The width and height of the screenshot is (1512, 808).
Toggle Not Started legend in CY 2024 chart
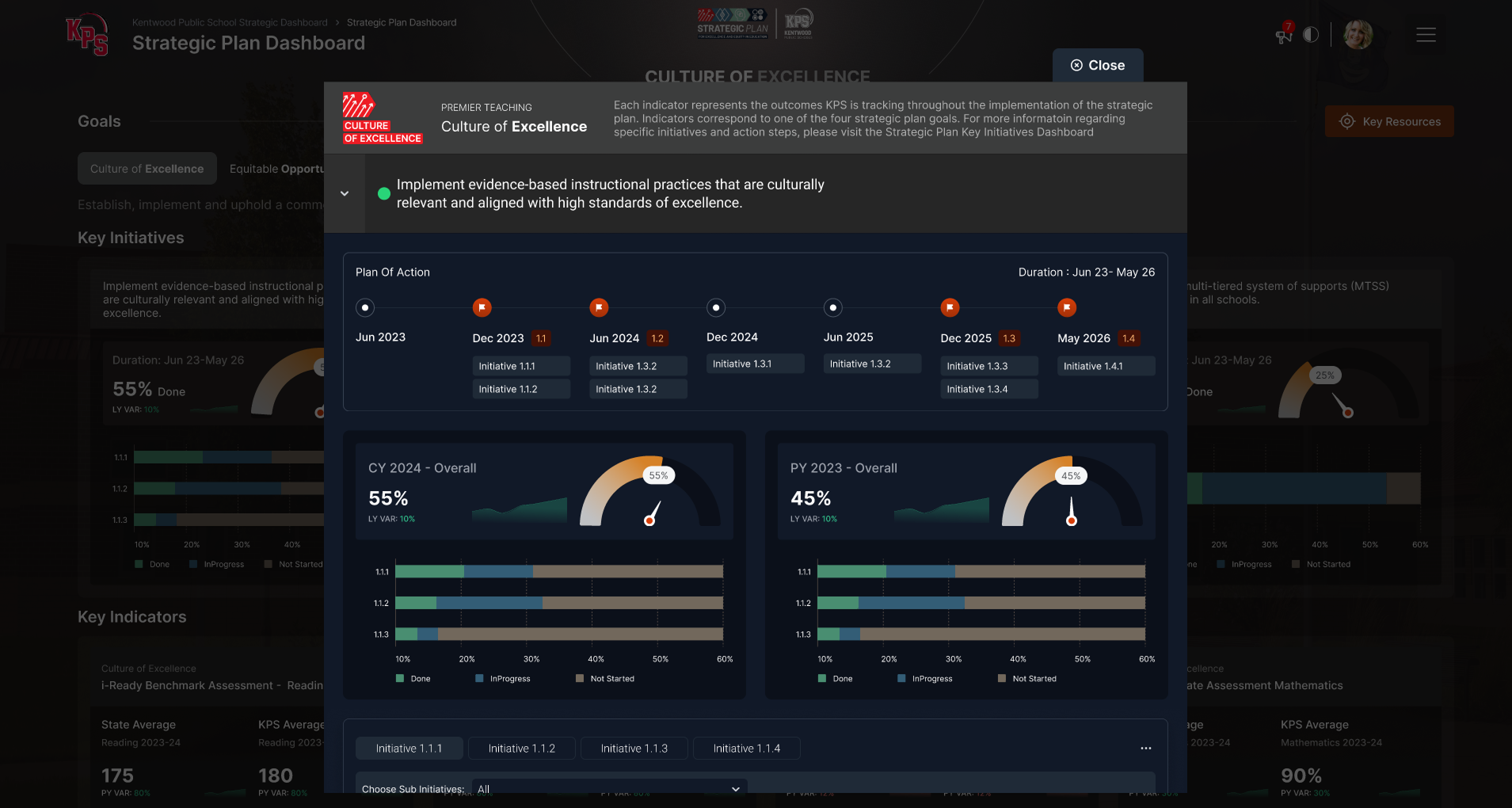pyautogui.click(x=605, y=678)
